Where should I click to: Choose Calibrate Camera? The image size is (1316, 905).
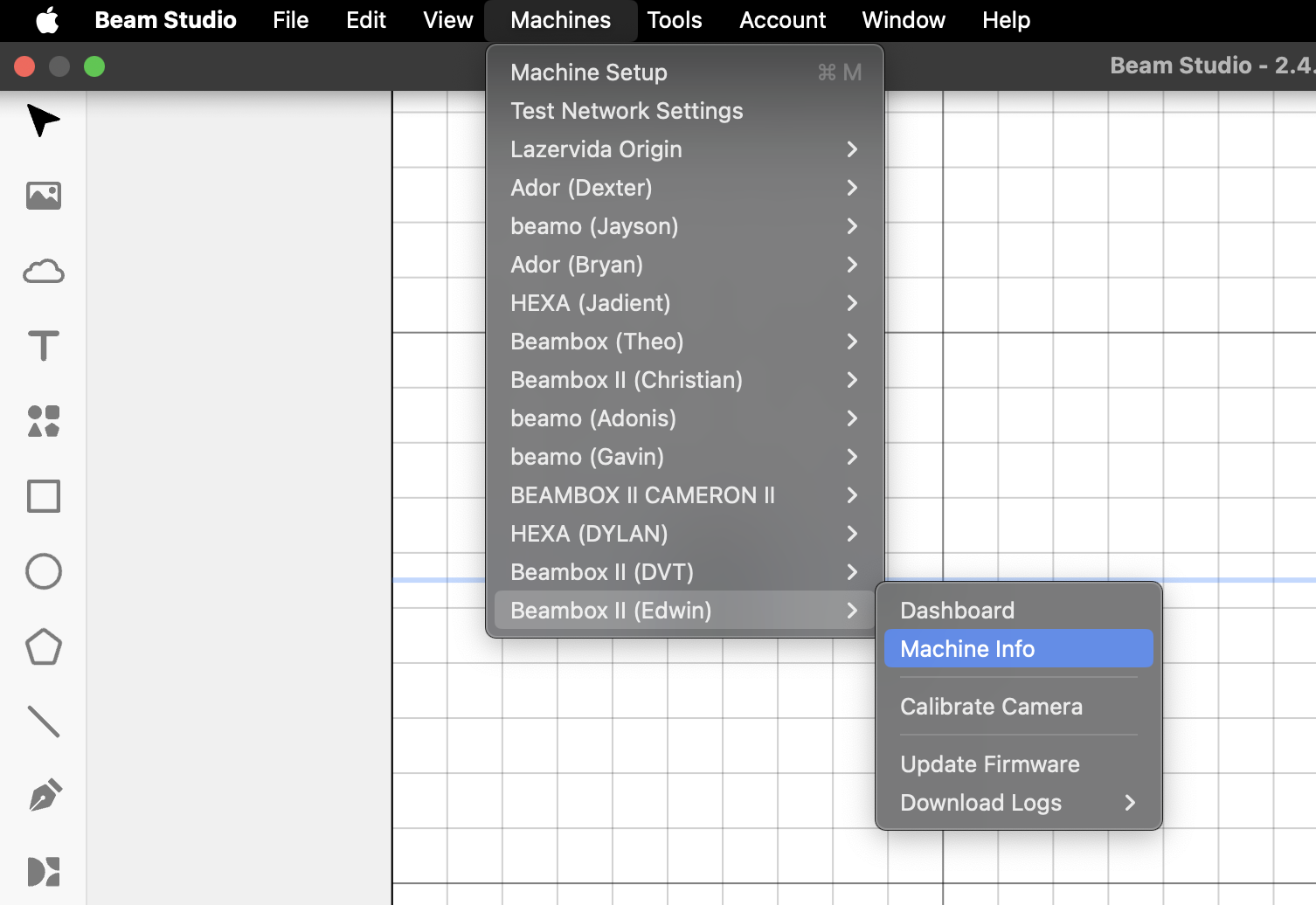1019,707
